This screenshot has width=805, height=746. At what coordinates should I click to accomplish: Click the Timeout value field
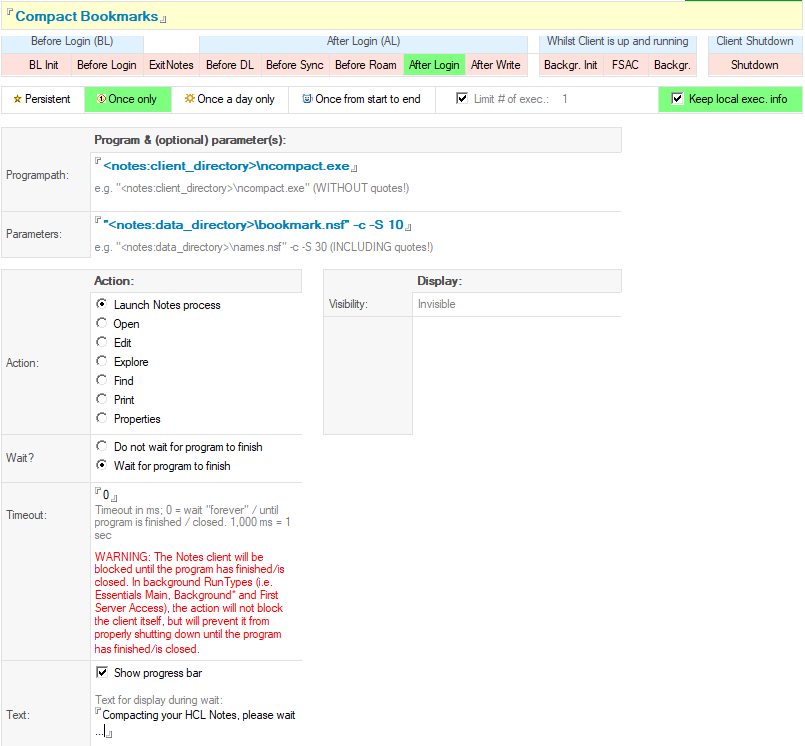tap(107, 495)
